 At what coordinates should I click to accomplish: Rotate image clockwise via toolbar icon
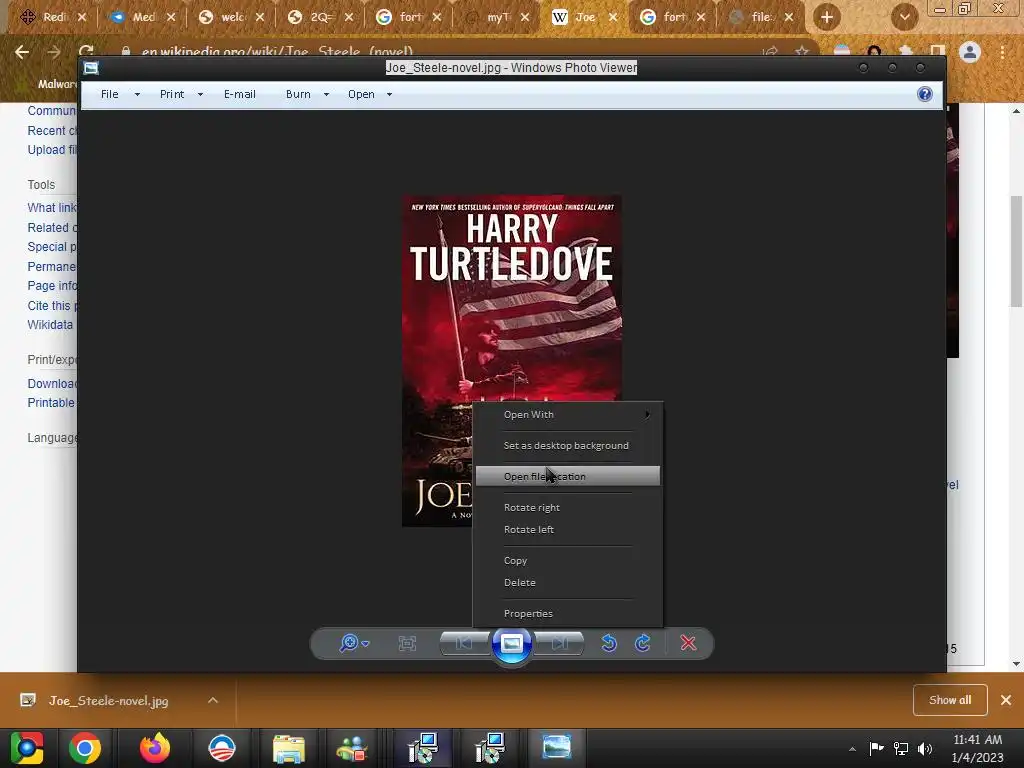click(x=643, y=643)
